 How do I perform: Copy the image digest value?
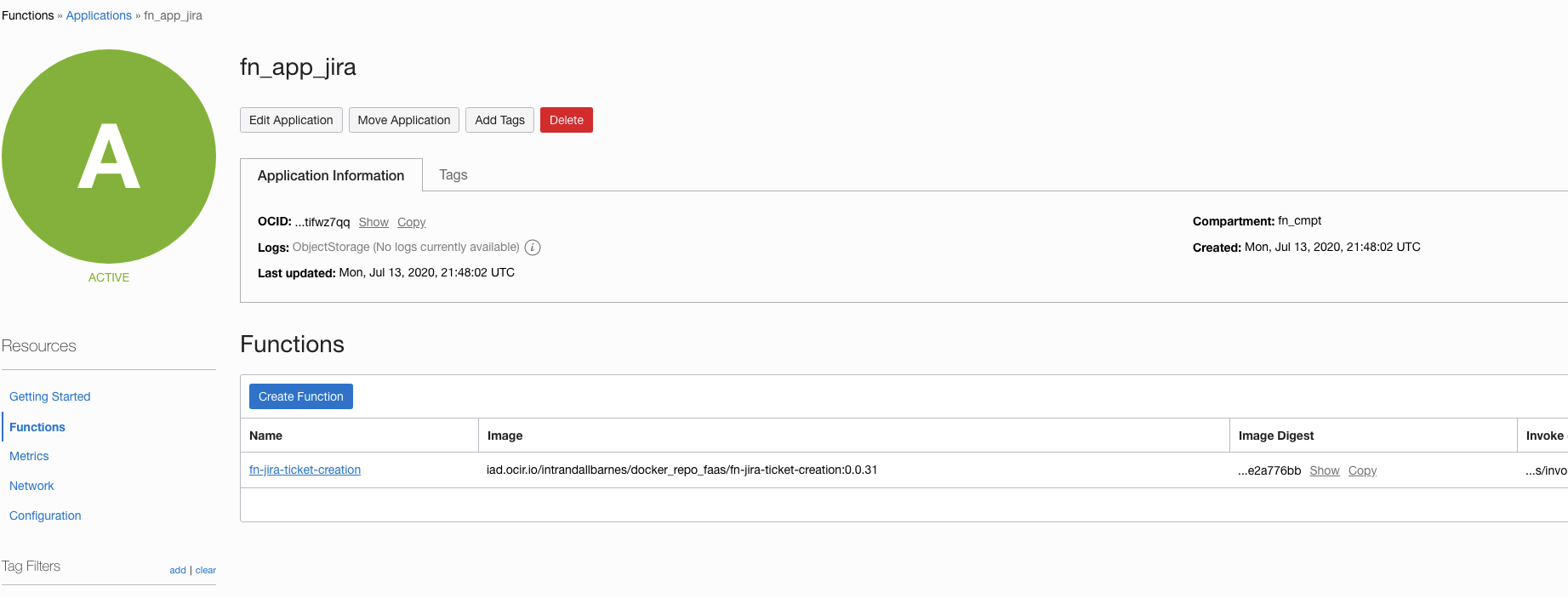1362,470
